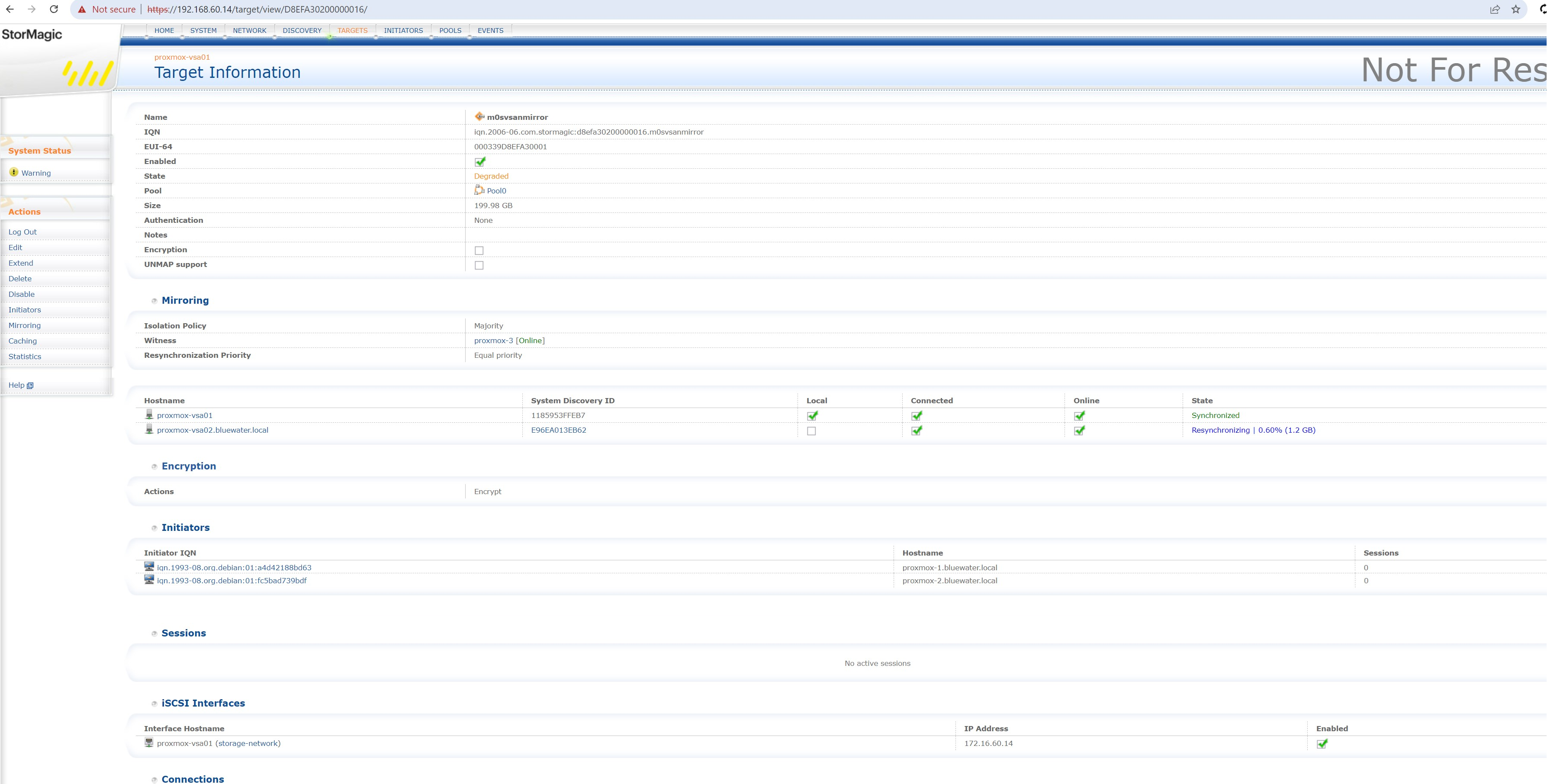Open witness proxmox-3 link
This screenshot has width=1547, height=784.
pyautogui.click(x=494, y=341)
